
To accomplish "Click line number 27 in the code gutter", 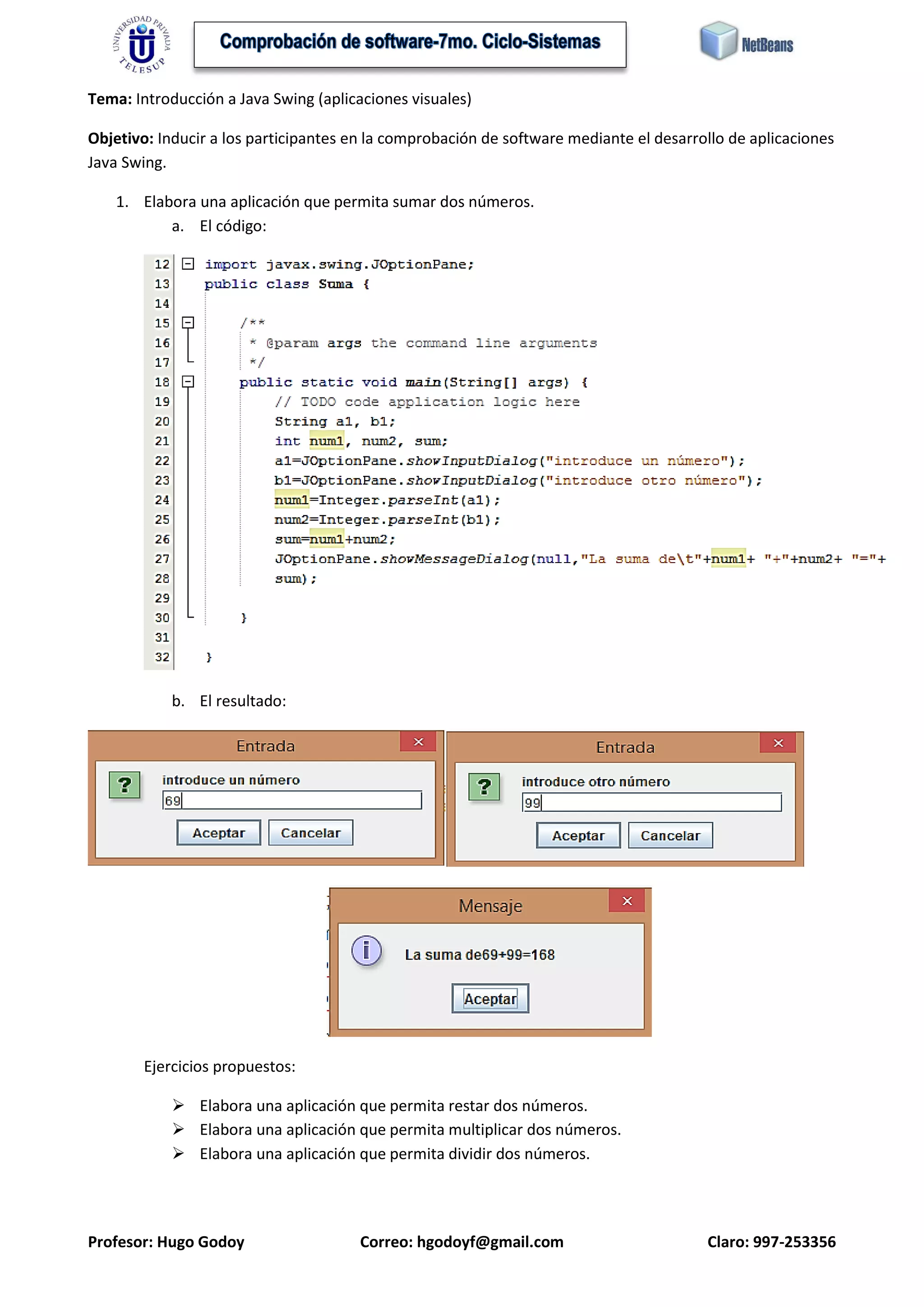I will click(162, 559).
